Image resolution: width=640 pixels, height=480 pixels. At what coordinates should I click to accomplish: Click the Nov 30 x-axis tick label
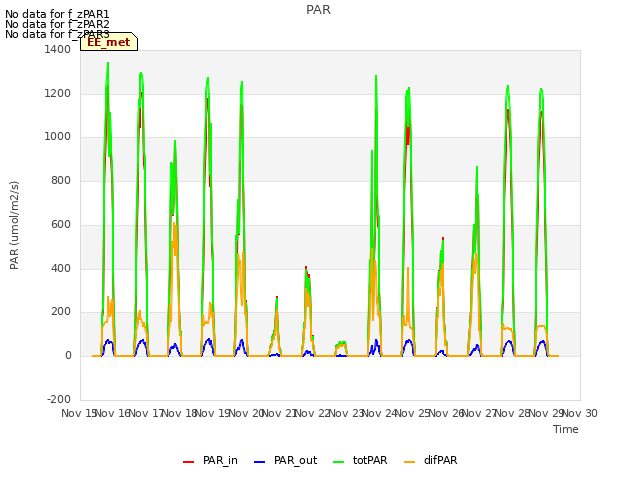[580, 413]
